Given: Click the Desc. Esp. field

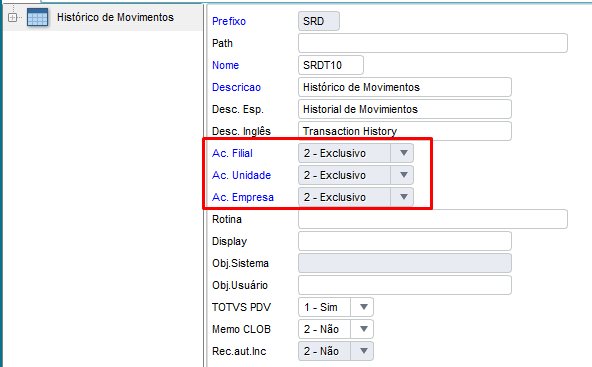Looking at the screenshot, I should [405, 109].
